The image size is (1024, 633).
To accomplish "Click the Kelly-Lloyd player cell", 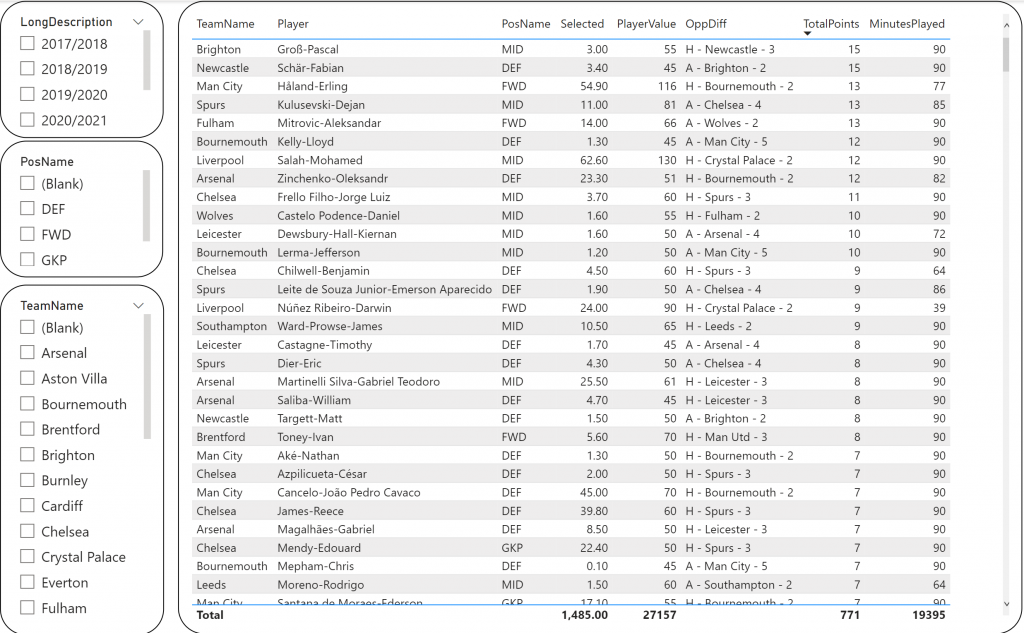I will coord(305,142).
